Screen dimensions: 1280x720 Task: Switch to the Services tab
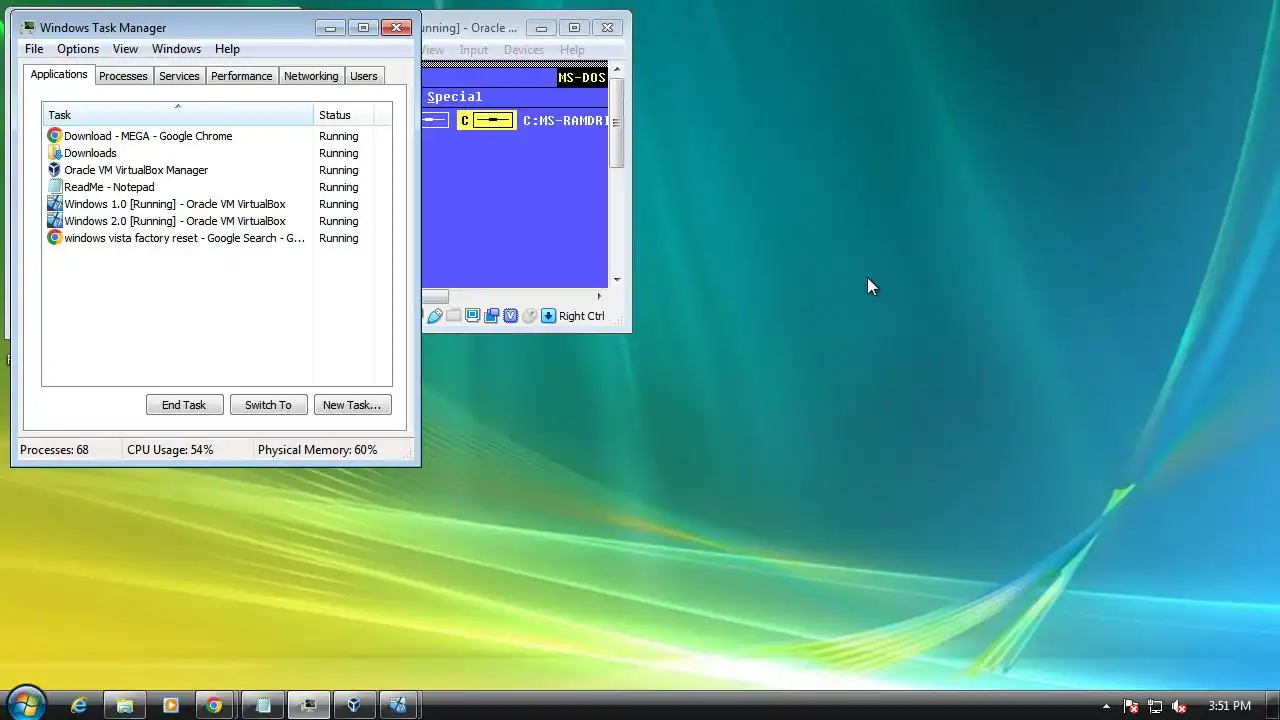[x=179, y=76]
